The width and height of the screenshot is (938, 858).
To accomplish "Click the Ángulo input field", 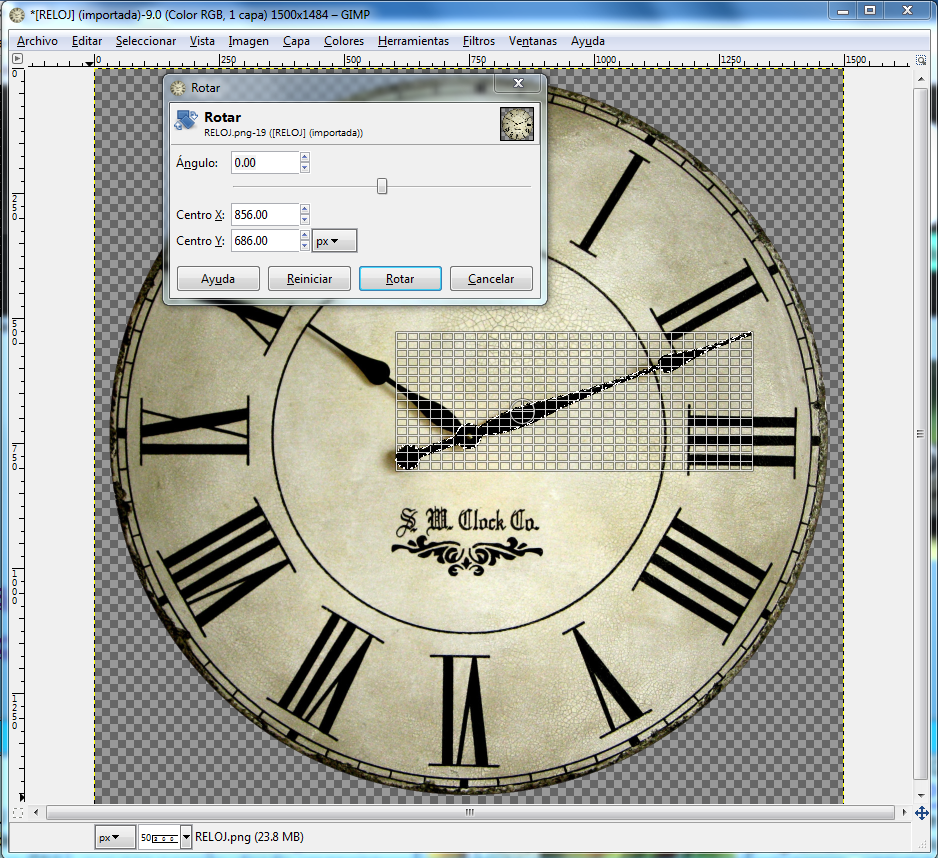I will pyautogui.click(x=265, y=163).
